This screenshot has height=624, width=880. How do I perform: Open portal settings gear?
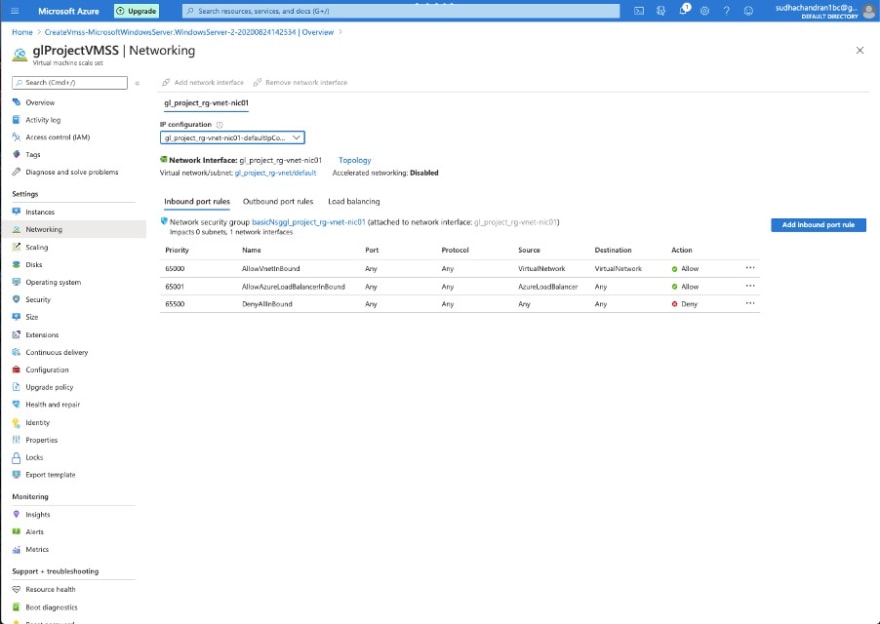pos(704,11)
